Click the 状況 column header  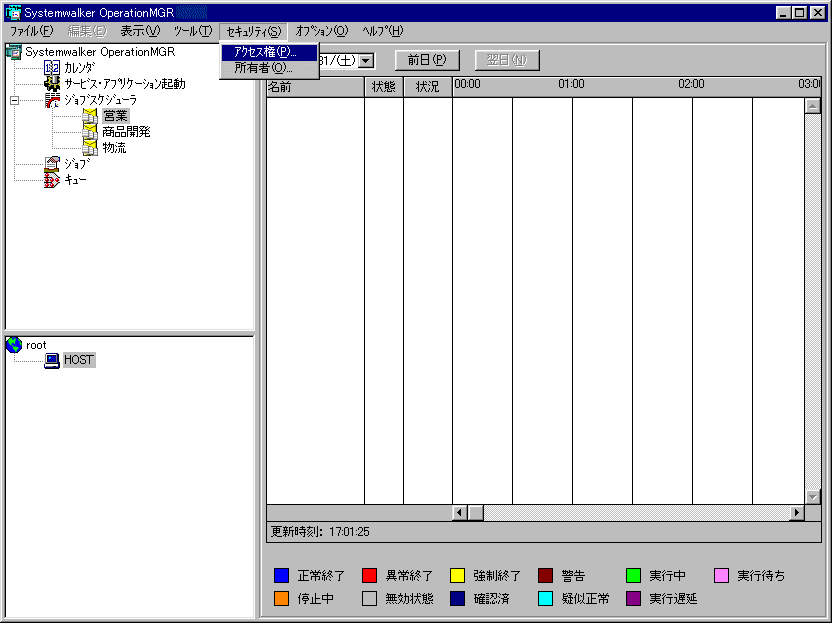point(428,87)
